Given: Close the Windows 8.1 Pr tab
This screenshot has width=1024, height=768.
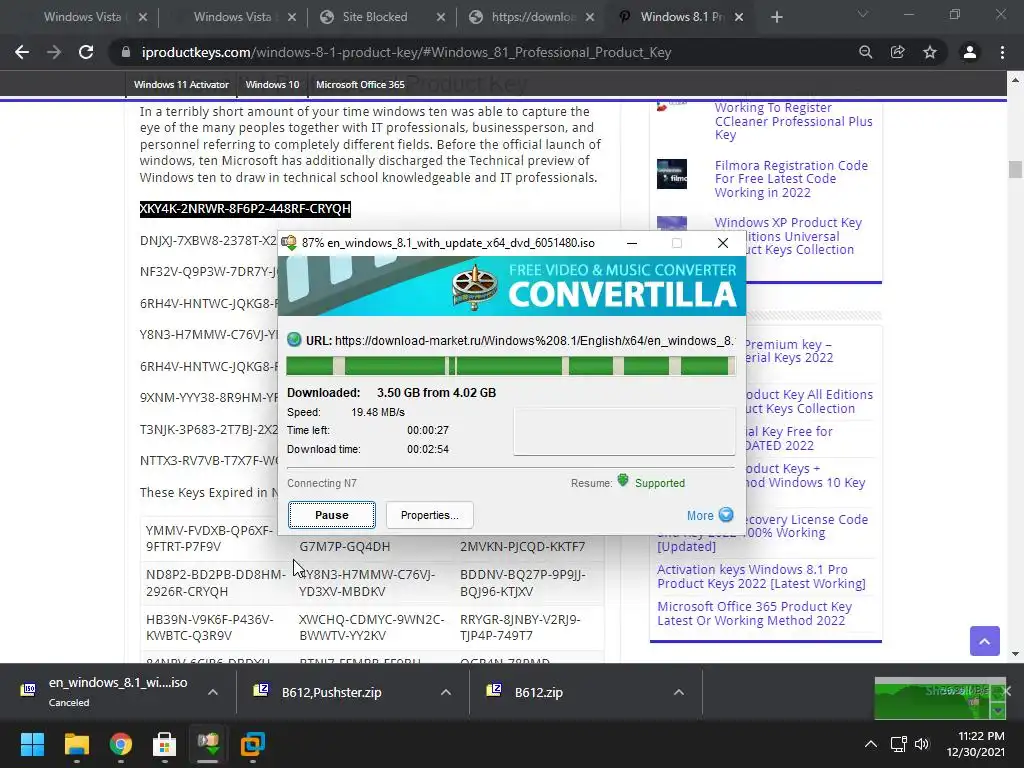Looking at the screenshot, I should [739, 17].
